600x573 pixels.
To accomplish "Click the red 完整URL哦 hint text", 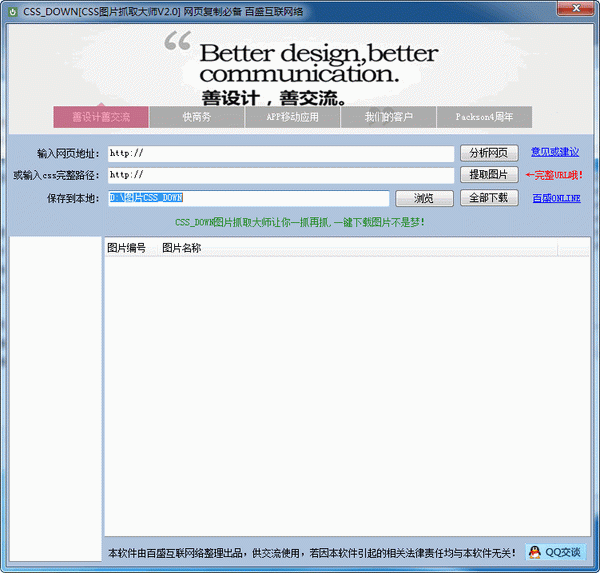I will pos(554,175).
